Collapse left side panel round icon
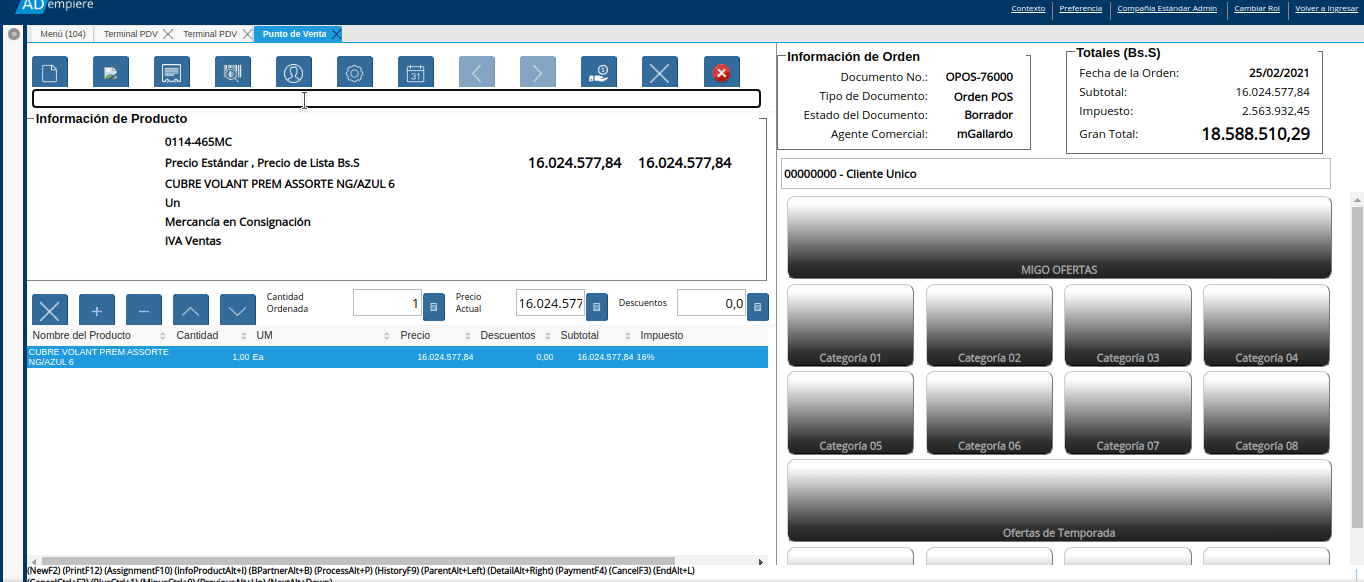 [x=14, y=34]
